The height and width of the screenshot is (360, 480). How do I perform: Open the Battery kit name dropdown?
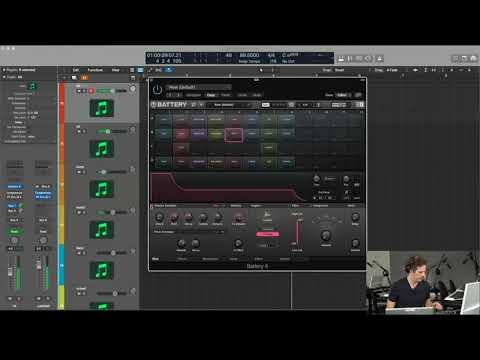[x=228, y=105]
